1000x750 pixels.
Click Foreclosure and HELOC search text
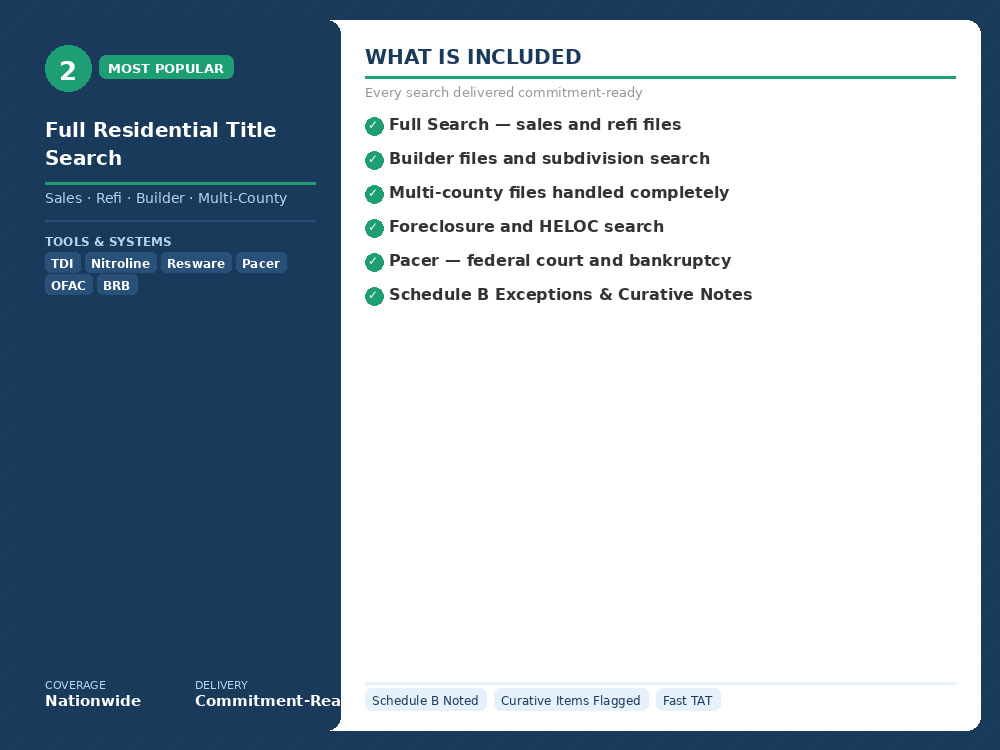527,226
